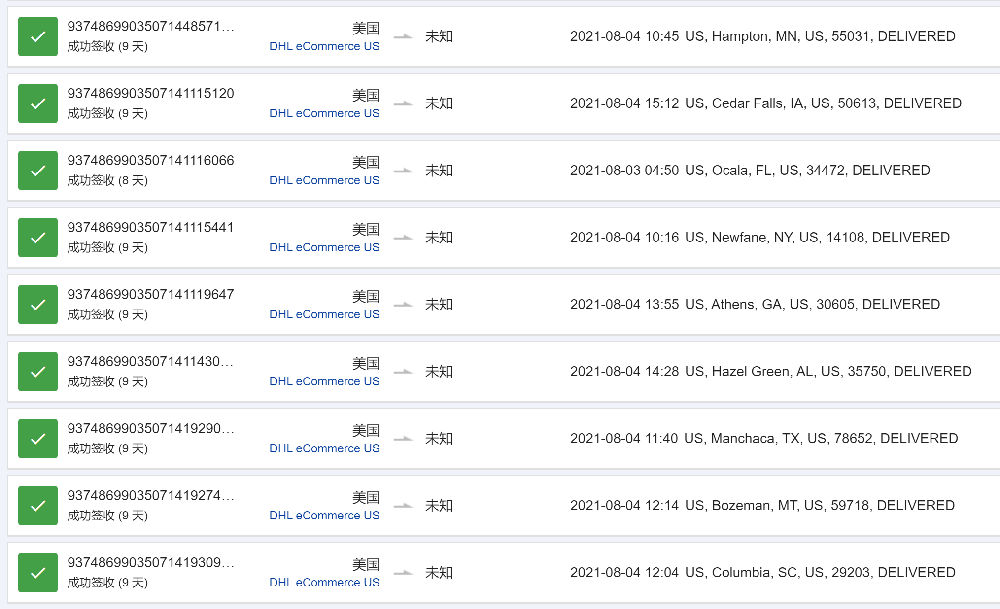
Task: Click green checkmark for Manchaca, TX shipment
Action: click(38, 438)
